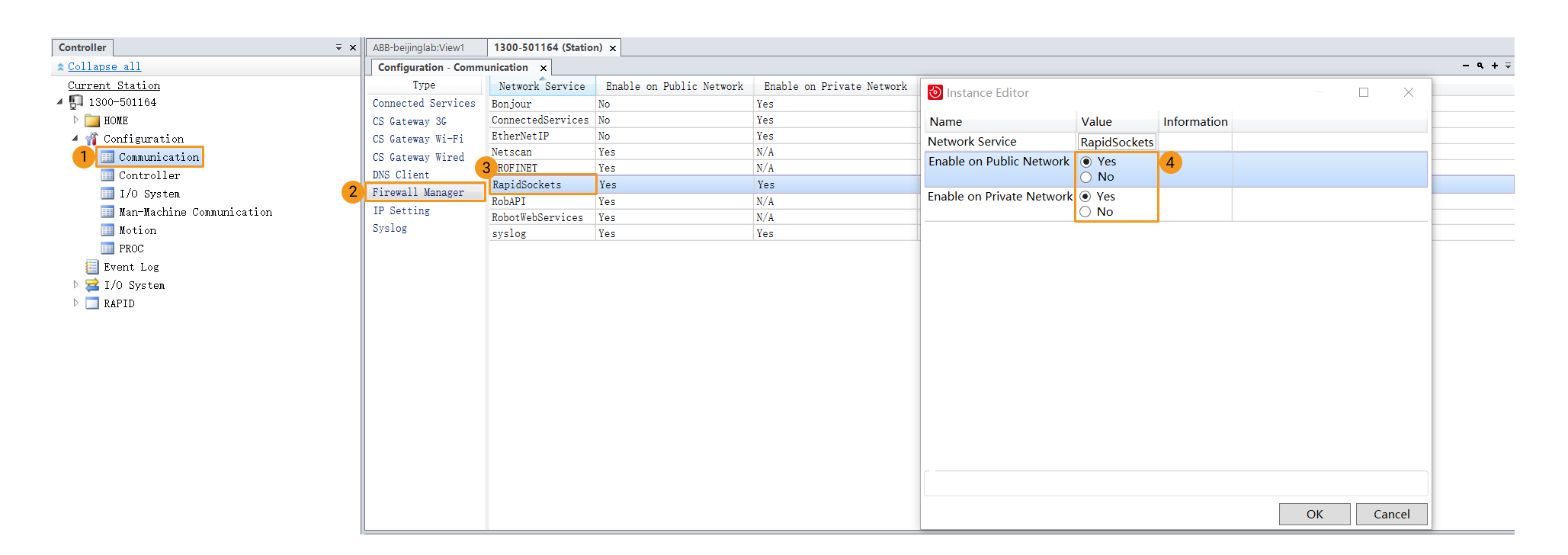This screenshot has width=1568, height=555.
Task: Click the Configuration tools icon
Action: pyautogui.click(x=92, y=139)
